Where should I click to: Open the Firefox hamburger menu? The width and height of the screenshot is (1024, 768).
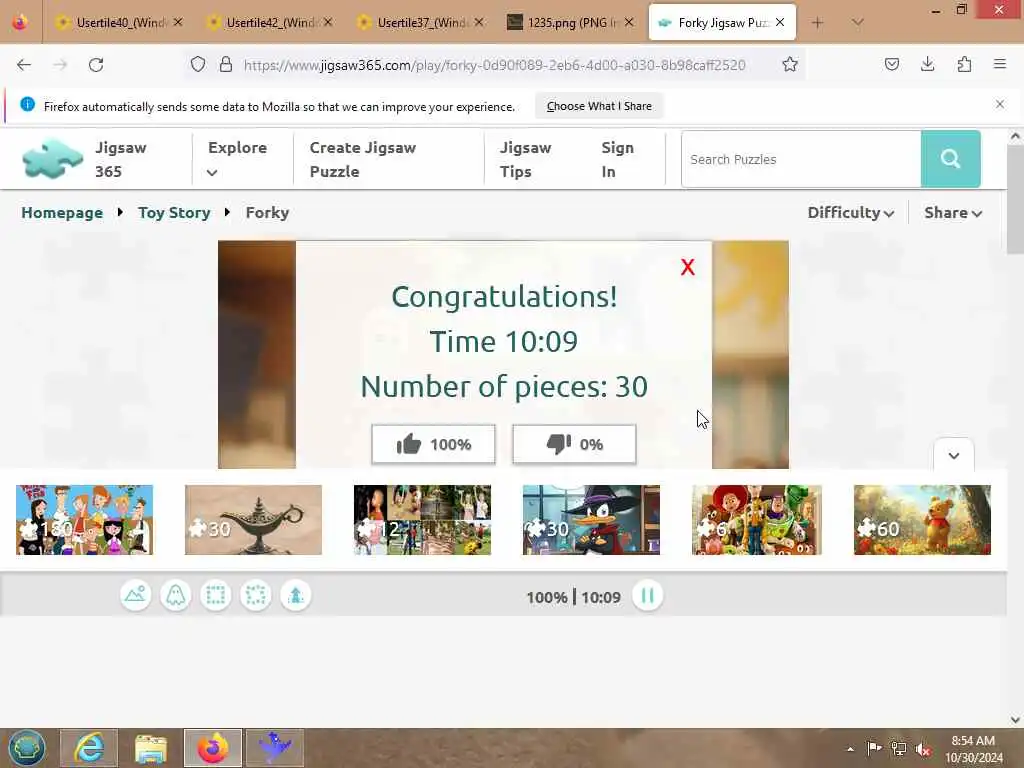(999, 65)
